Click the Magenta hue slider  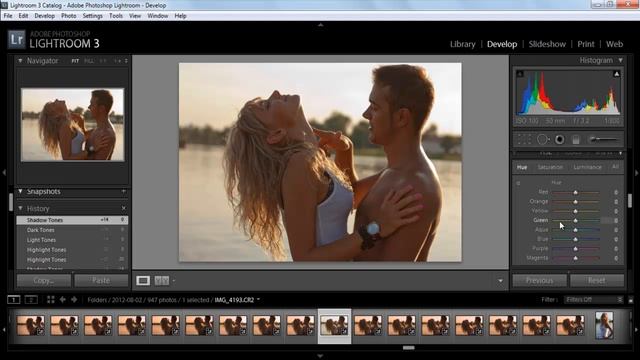tap(576, 258)
